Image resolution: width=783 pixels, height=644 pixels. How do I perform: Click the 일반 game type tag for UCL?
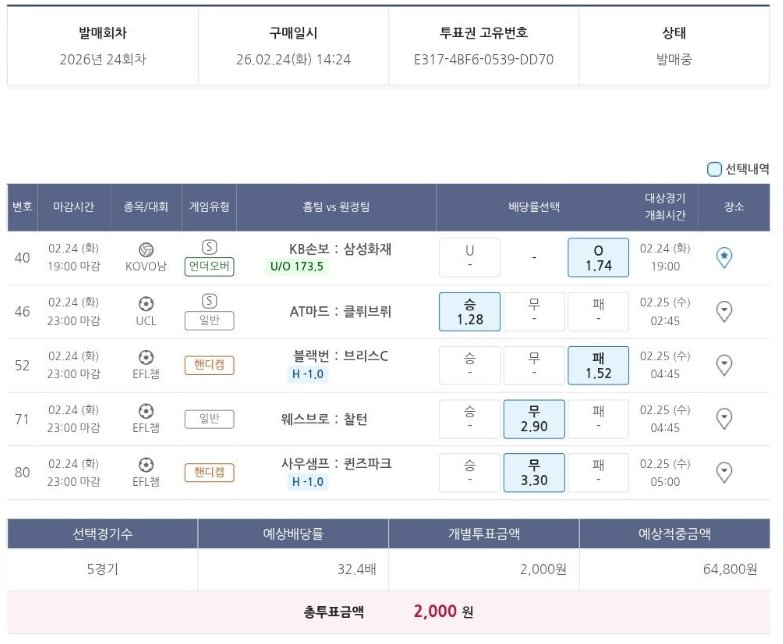pyautogui.click(x=209, y=321)
